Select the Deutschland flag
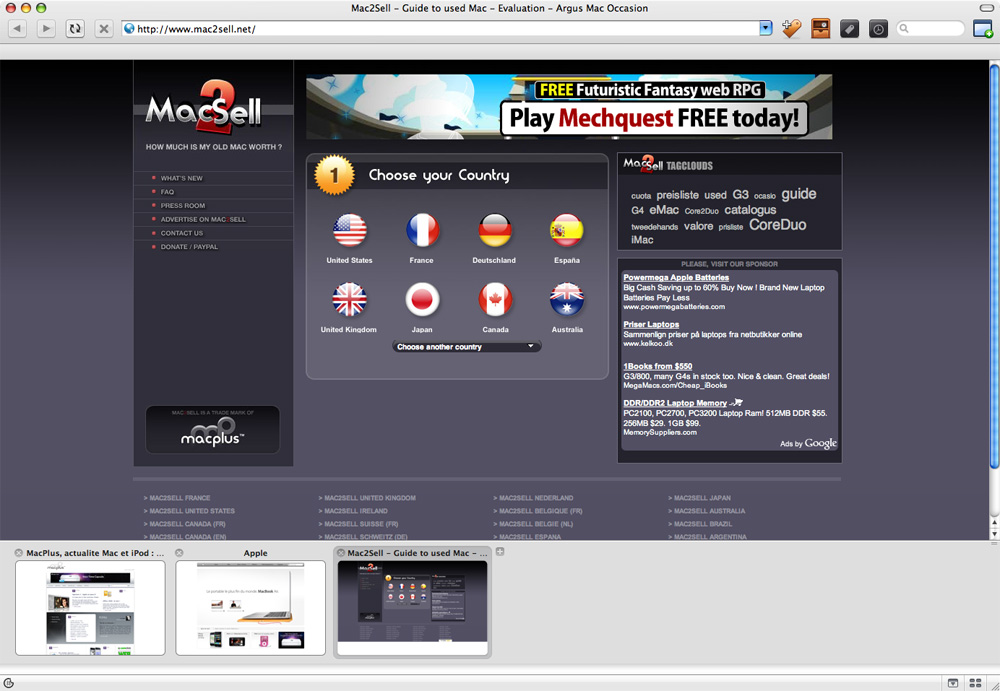Viewport: 1000px width, 691px height. (495, 230)
